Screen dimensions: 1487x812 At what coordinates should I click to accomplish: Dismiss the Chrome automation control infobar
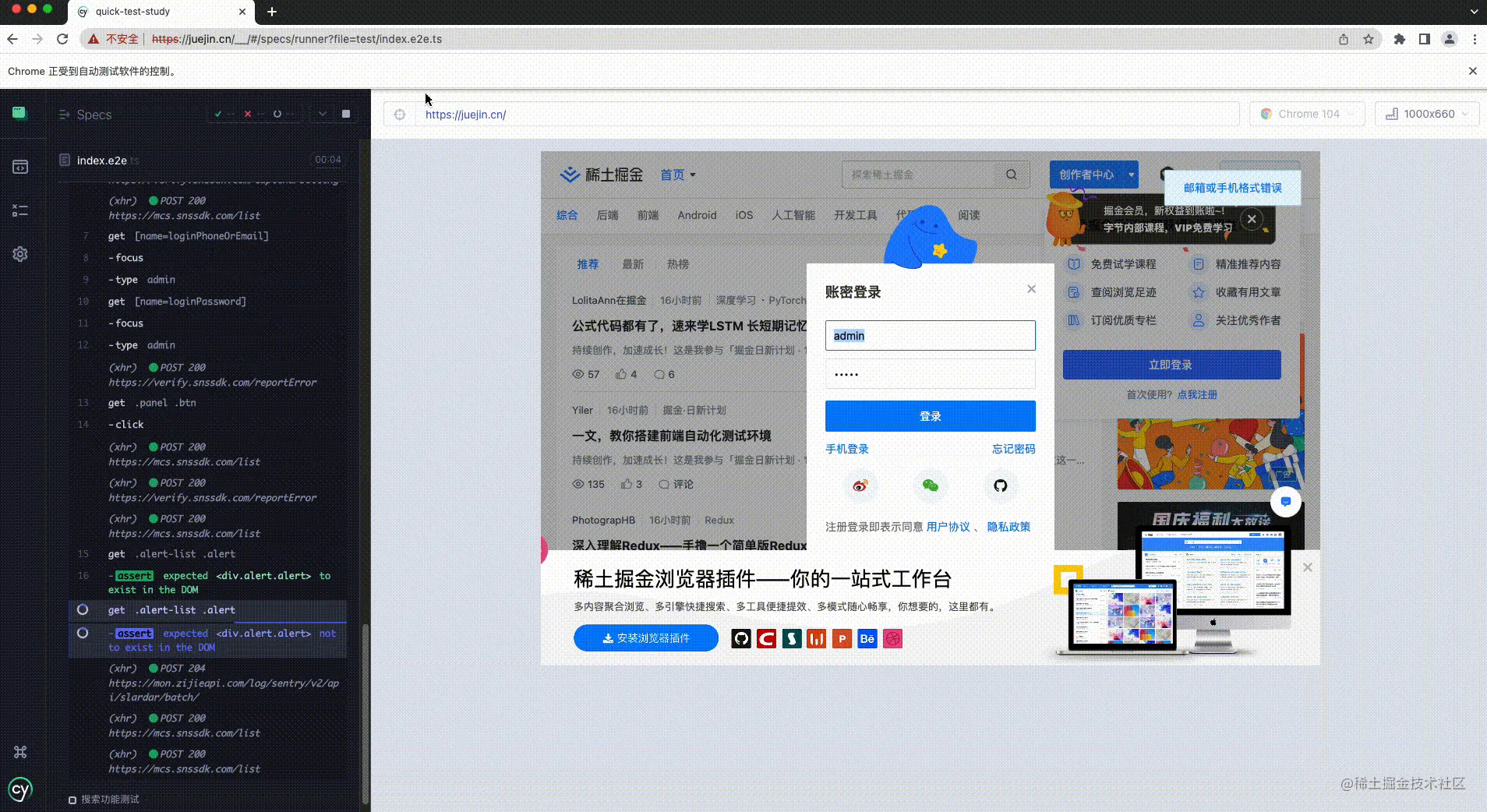(1473, 71)
